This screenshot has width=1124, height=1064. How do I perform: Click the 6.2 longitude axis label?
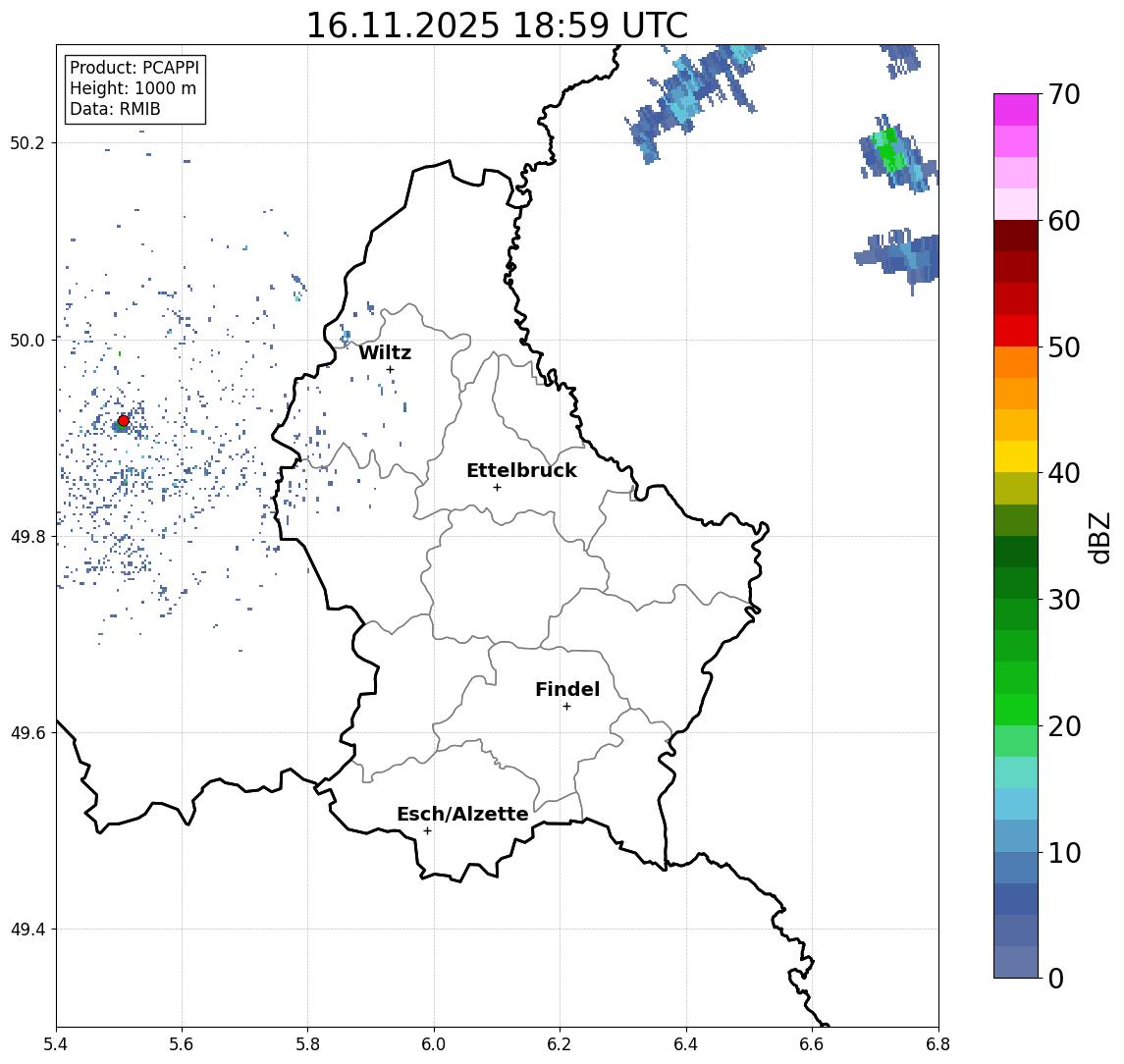(x=560, y=1044)
